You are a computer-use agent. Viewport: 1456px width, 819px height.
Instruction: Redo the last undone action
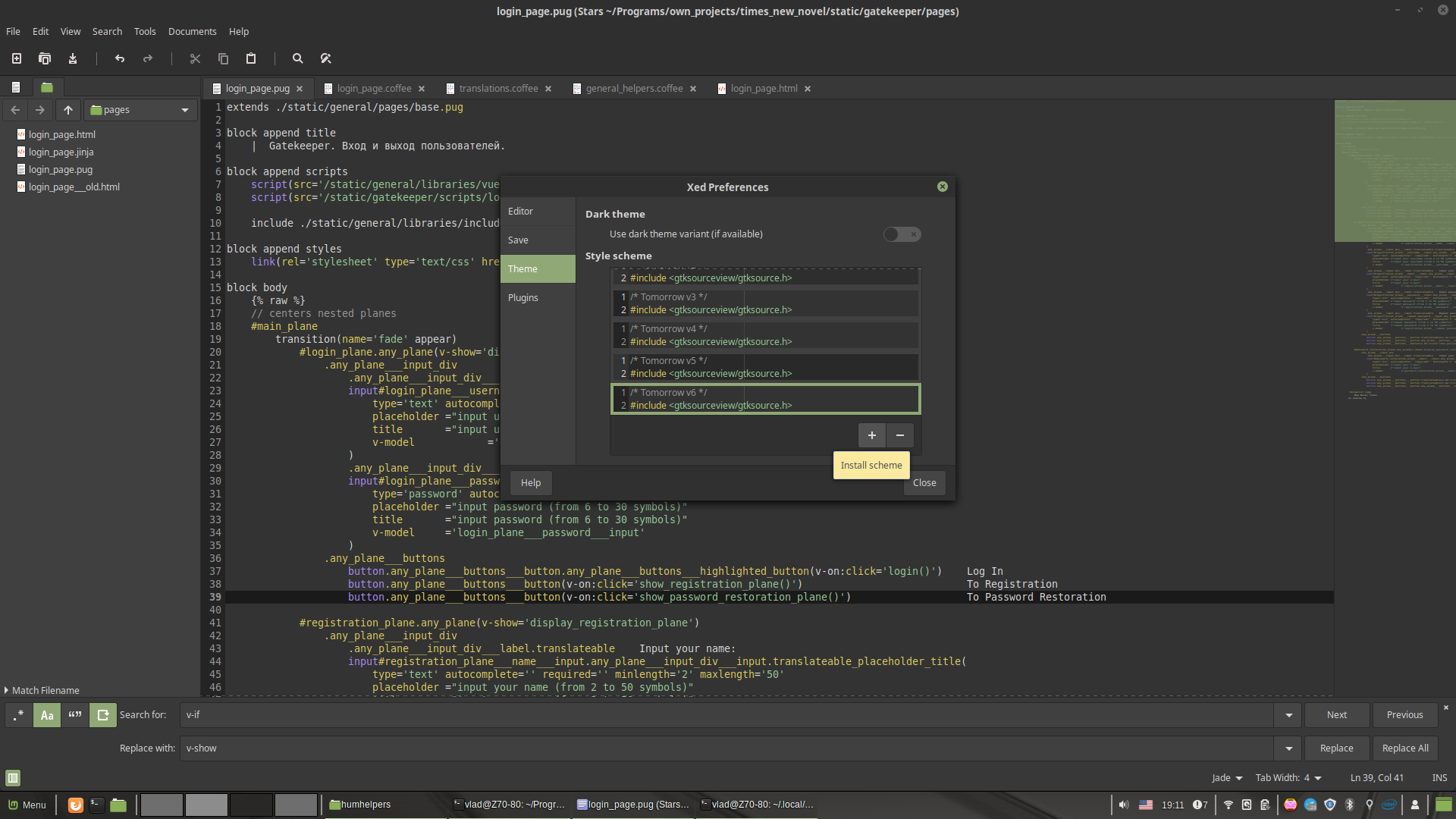[148, 58]
